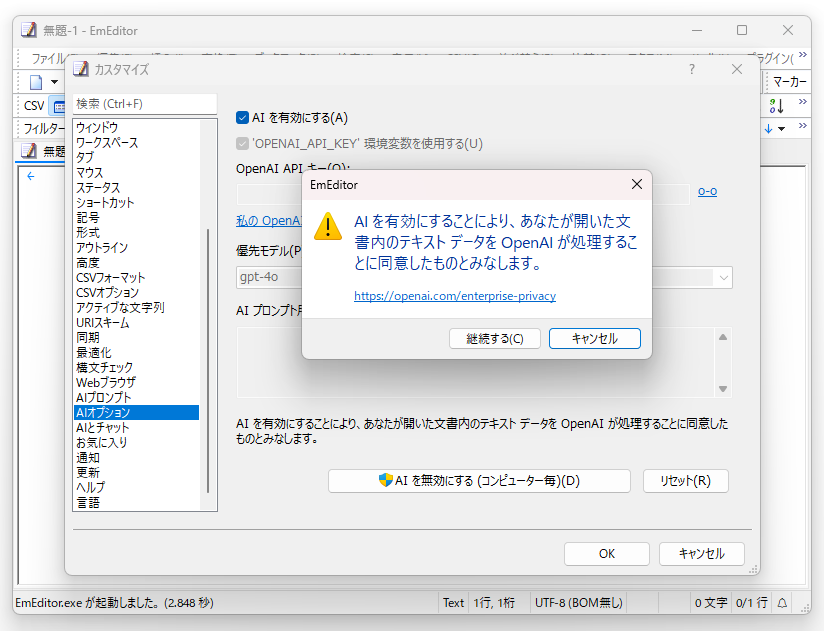Click キャンセル in the Customize dialog
The width and height of the screenshot is (824, 631).
click(x=702, y=554)
